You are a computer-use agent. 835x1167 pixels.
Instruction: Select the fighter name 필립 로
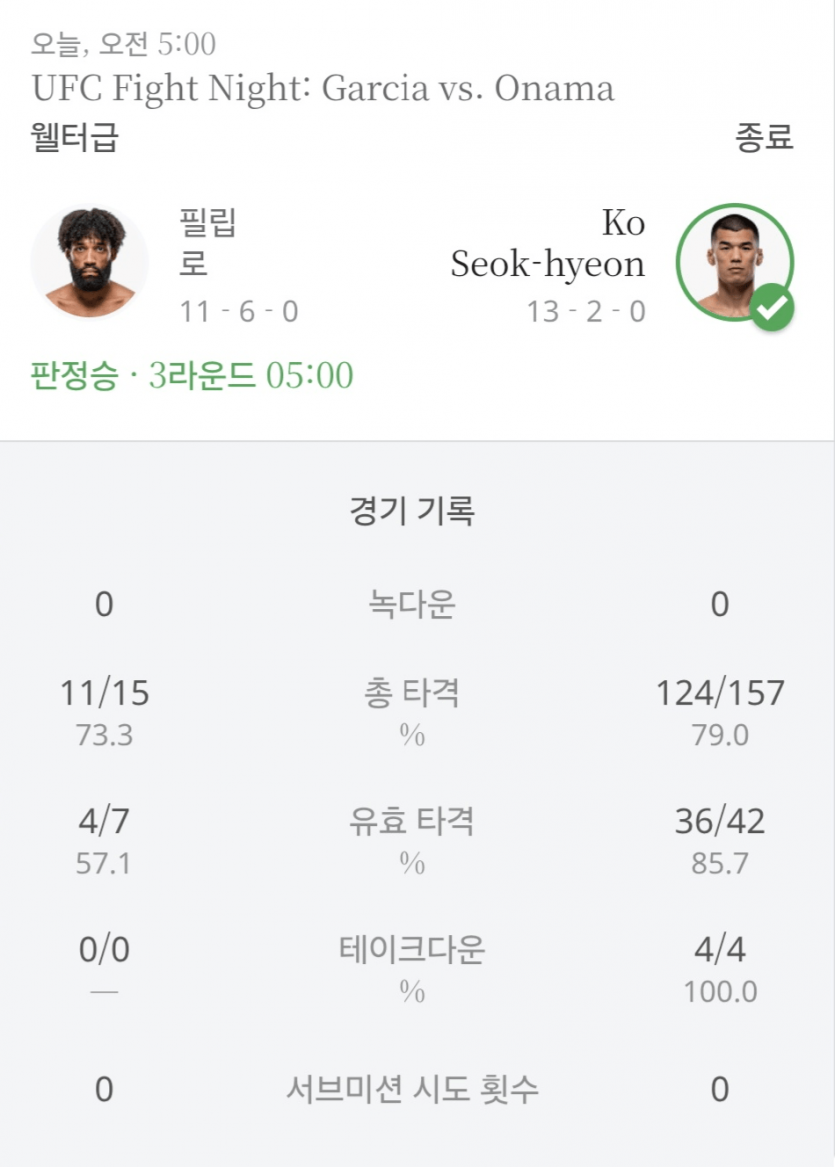pyautogui.click(x=207, y=243)
